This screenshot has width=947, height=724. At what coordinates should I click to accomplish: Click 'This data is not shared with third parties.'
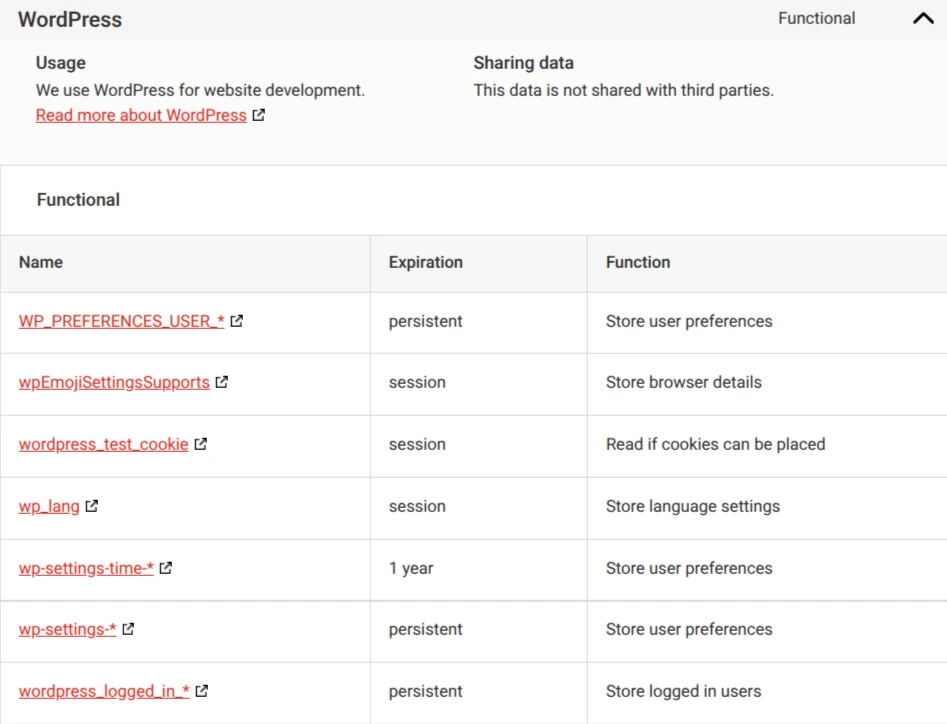(623, 90)
